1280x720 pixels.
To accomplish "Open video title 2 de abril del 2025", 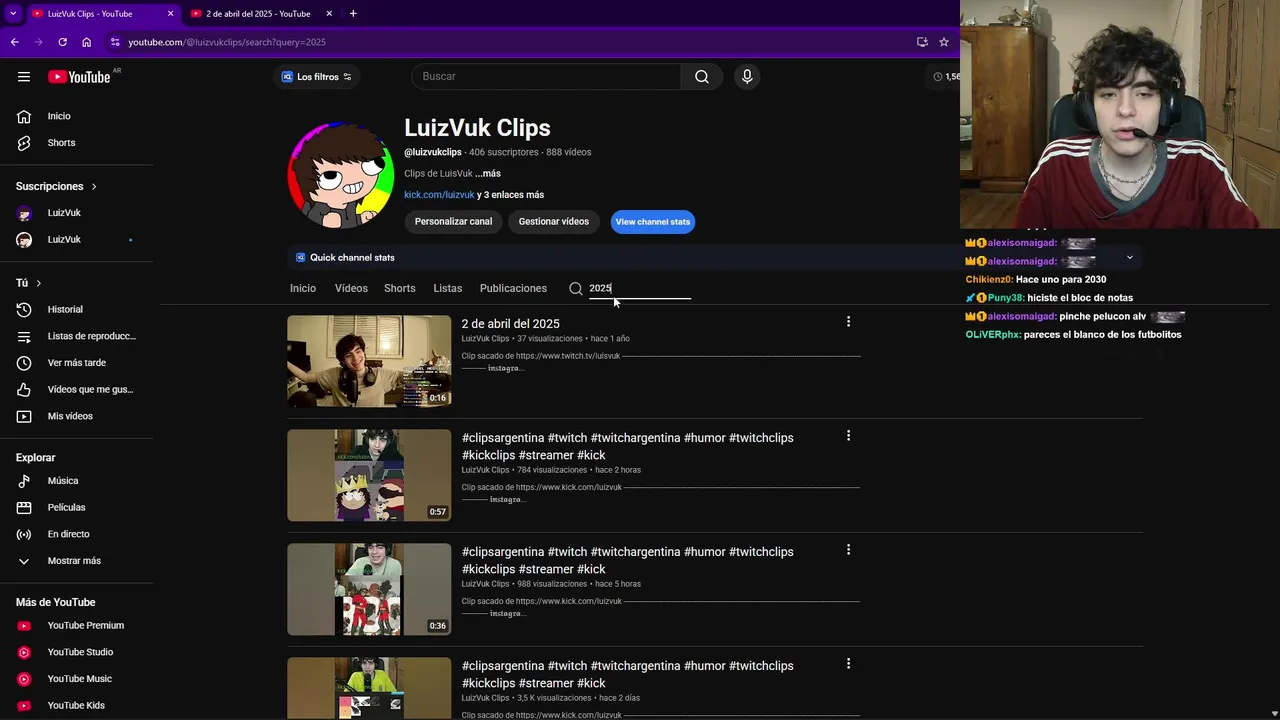I will (x=510, y=324).
